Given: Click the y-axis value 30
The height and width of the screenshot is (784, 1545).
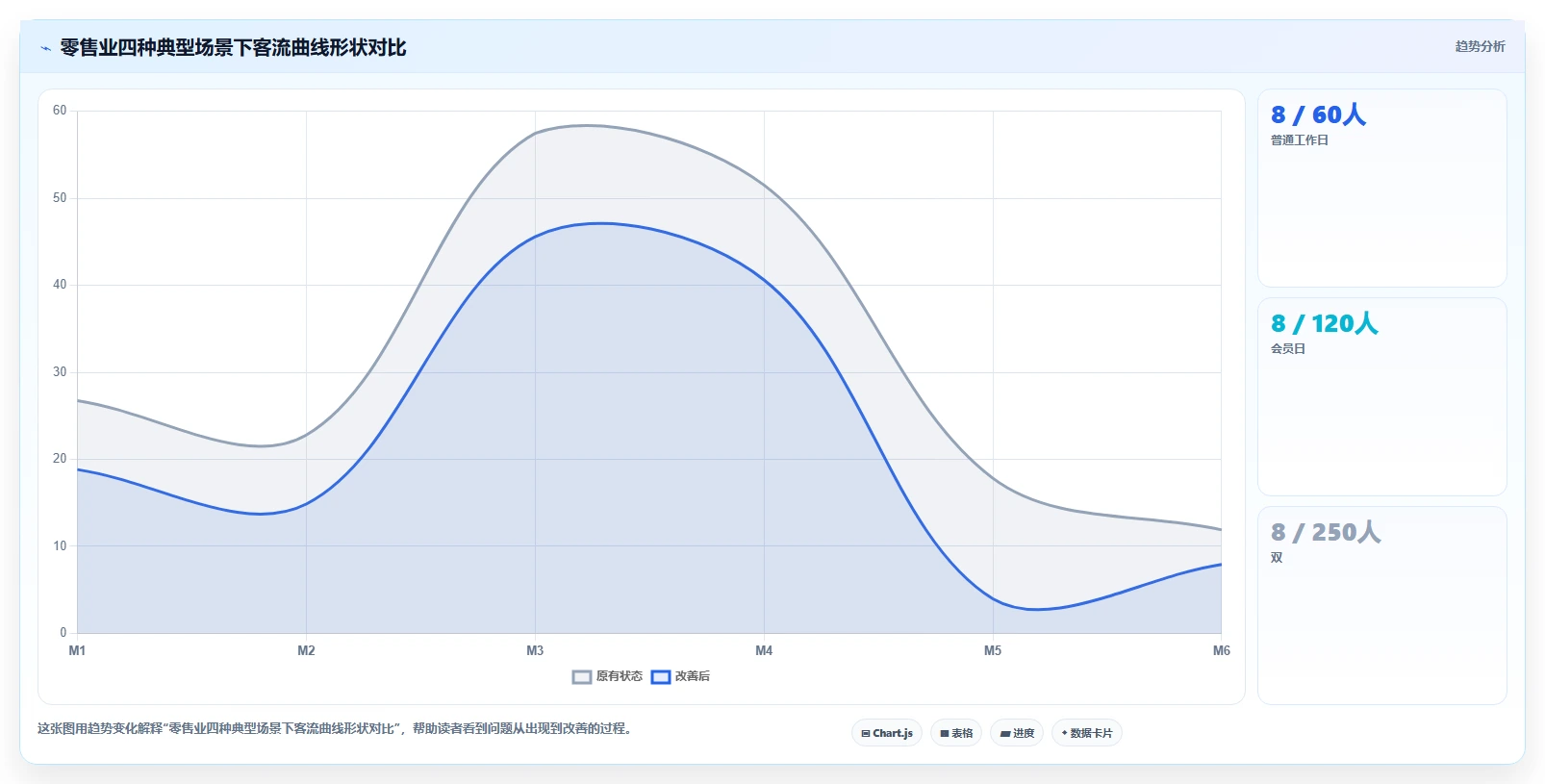Looking at the screenshot, I should pos(60,372).
